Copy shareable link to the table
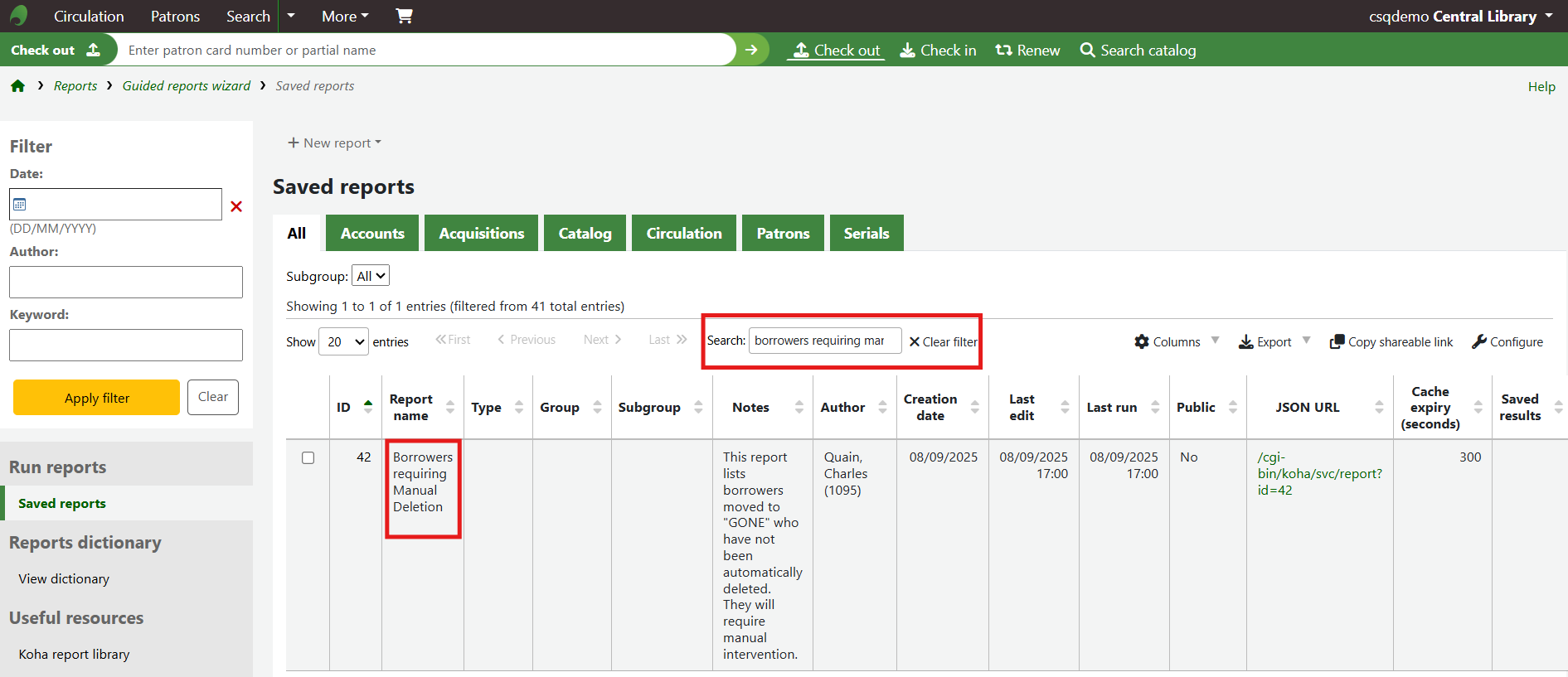The width and height of the screenshot is (1568, 677). pyautogui.click(x=1391, y=341)
